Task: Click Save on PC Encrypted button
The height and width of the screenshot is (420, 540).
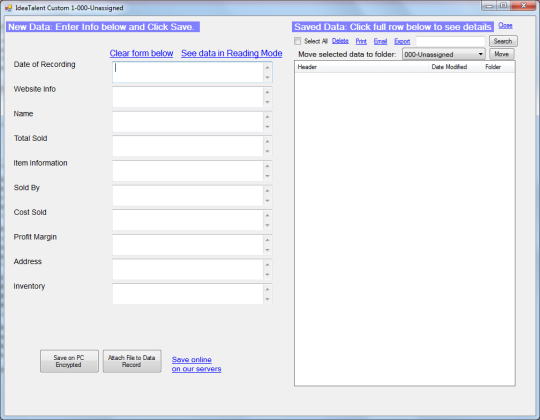Action: pyautogui.click(x=69, y=361)
